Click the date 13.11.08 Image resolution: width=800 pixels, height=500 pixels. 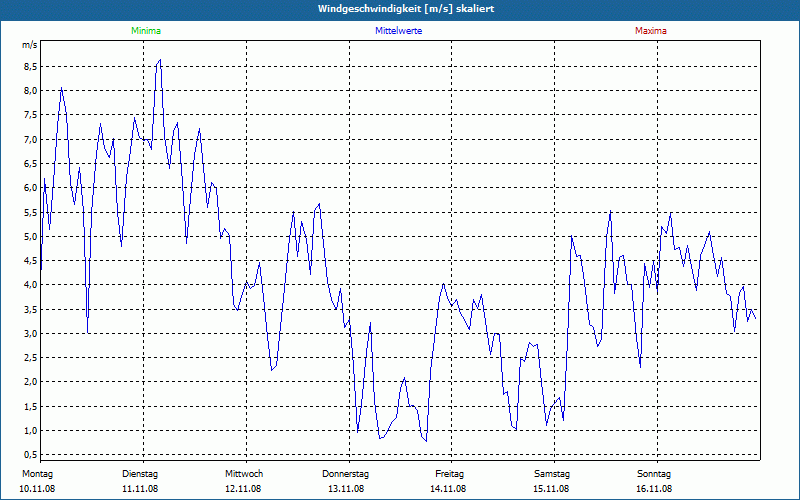point(346,489)
